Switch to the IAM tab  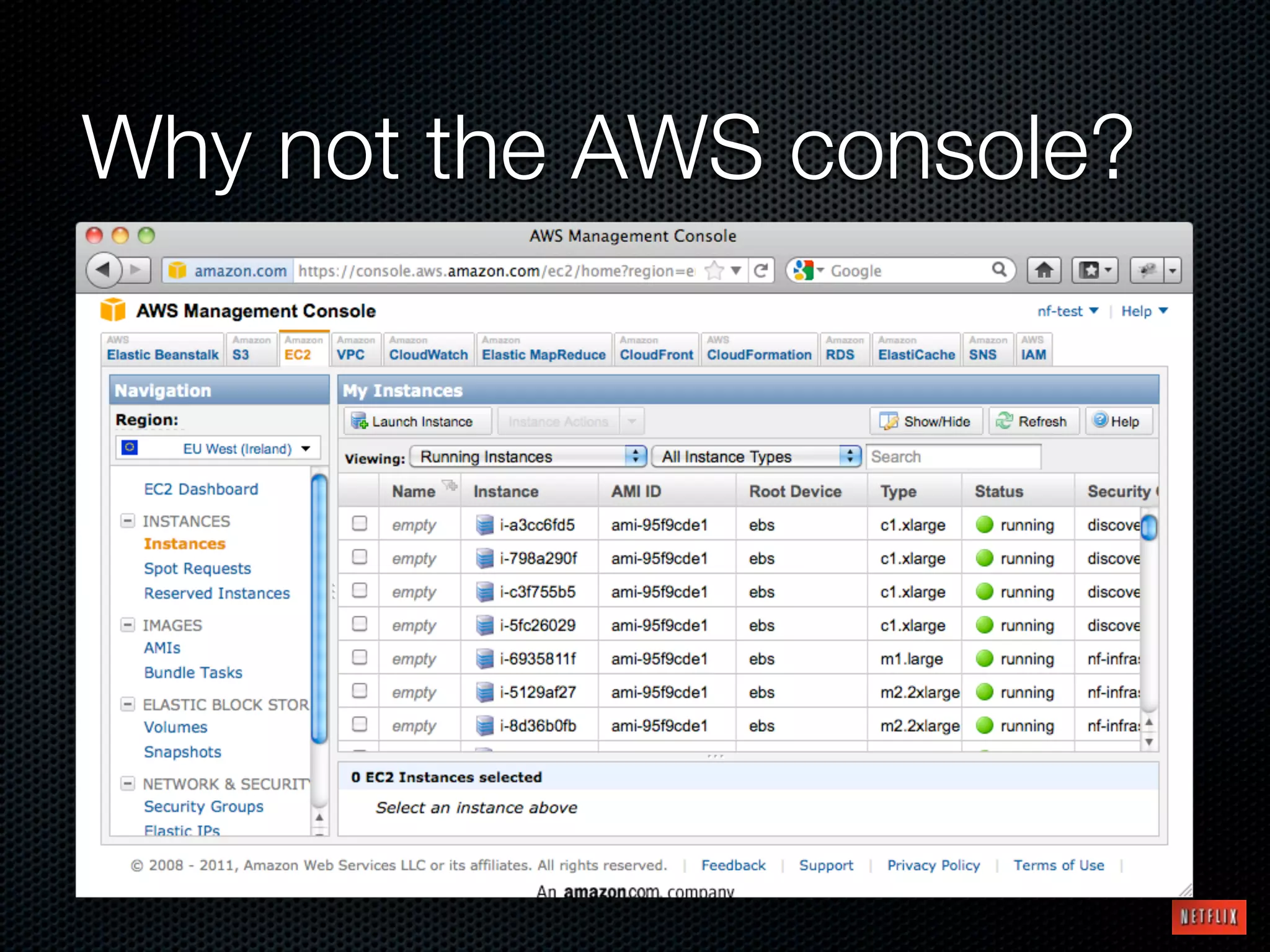(1034, 350)
